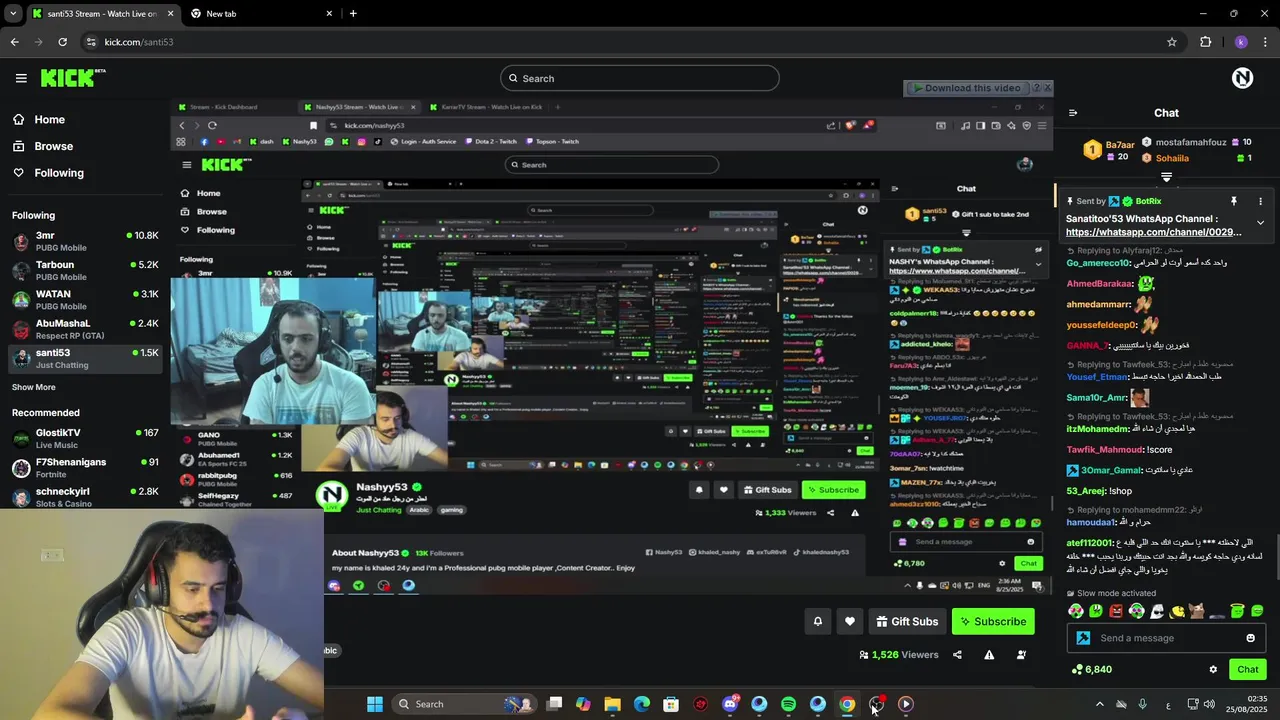Click the notification bell button
This screenshot has height=720, width=1280.
tap(817, 621)
